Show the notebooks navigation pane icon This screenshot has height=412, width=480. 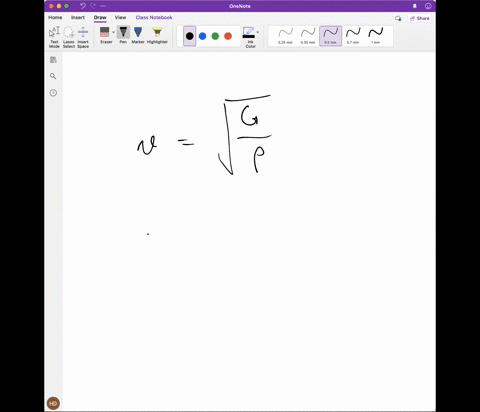pyautogui.click(x=53, y=60)
